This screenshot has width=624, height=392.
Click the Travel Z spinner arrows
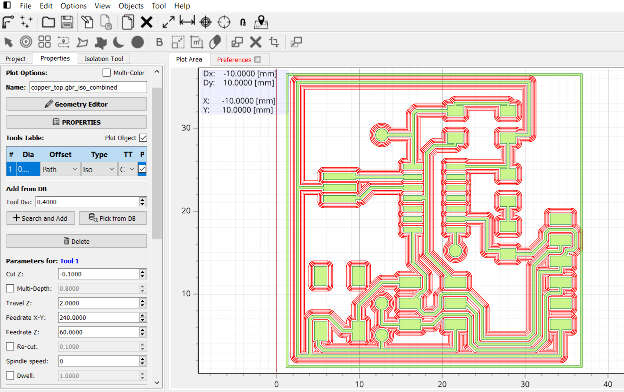click(142, 303)
